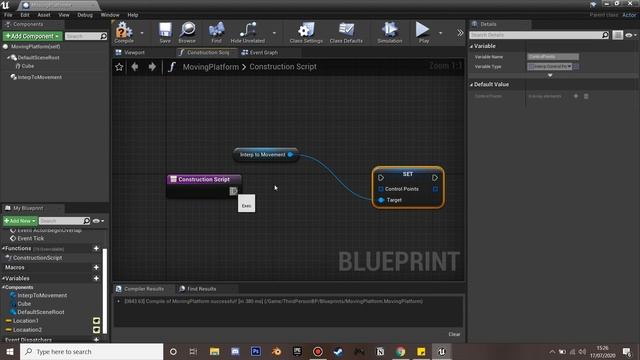Open Class Defaults

pyautogui.click(x=346, y=32)
